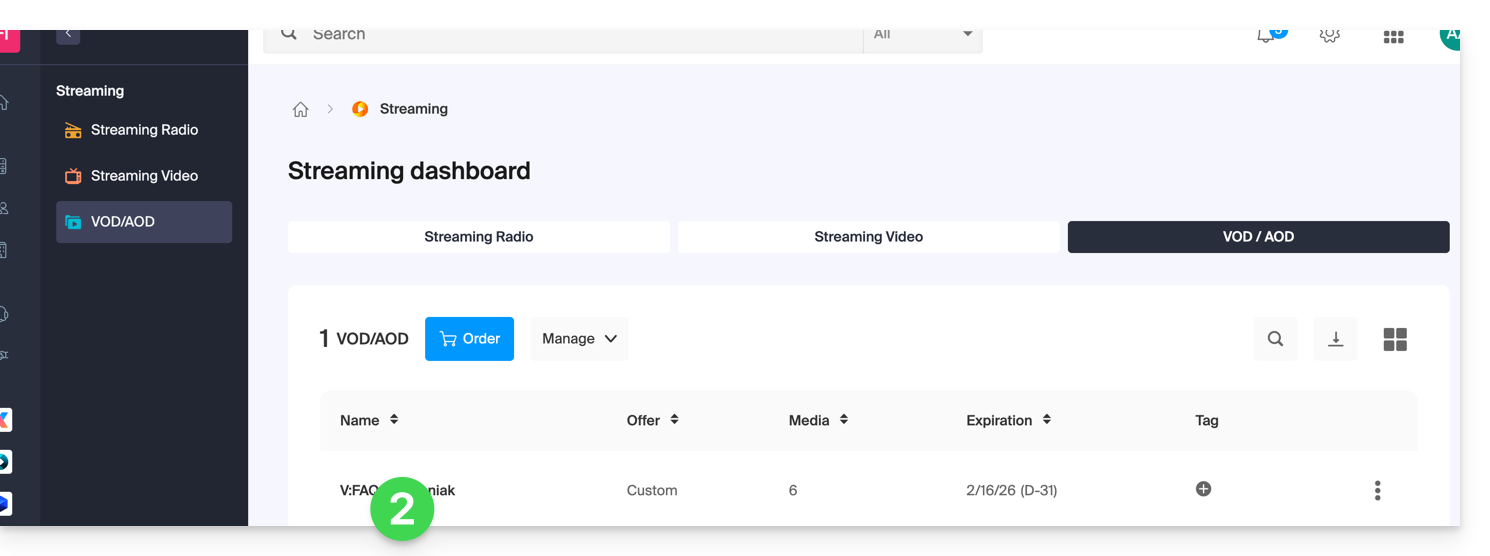1490x556 pixels.
Task: Open the notifications bell
Action: [x=1266, y=35]
